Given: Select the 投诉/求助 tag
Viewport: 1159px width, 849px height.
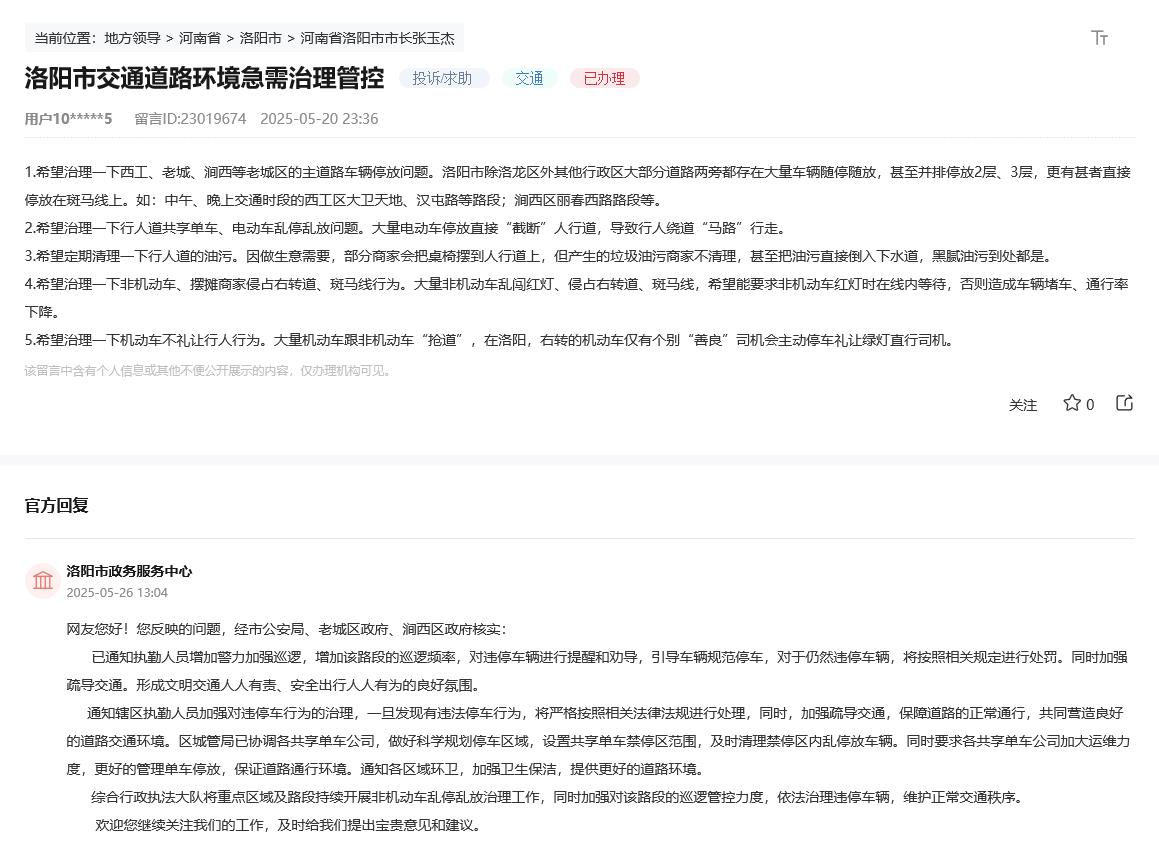Looking at the screenshot, I should tap(443, 78).
